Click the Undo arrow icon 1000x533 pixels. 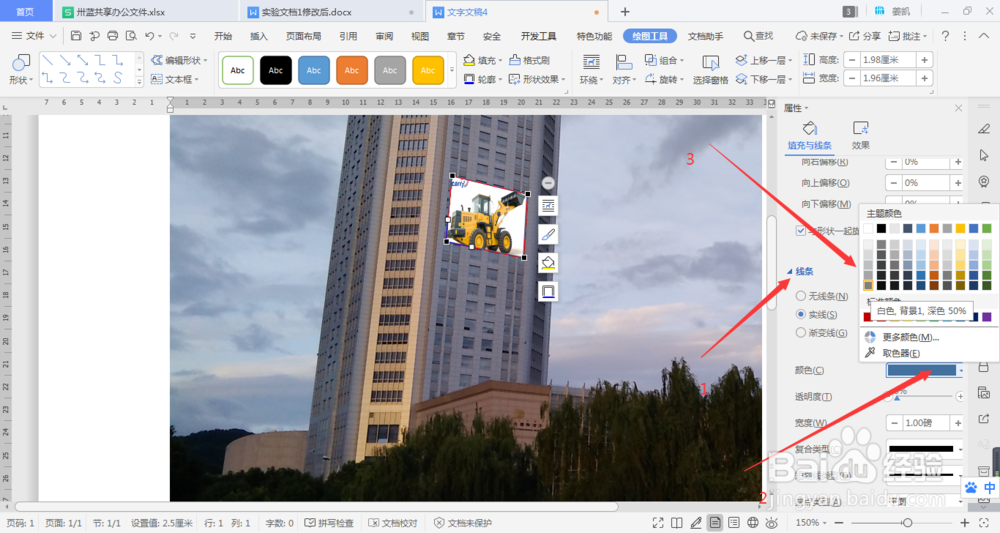(x=150, y=36)
